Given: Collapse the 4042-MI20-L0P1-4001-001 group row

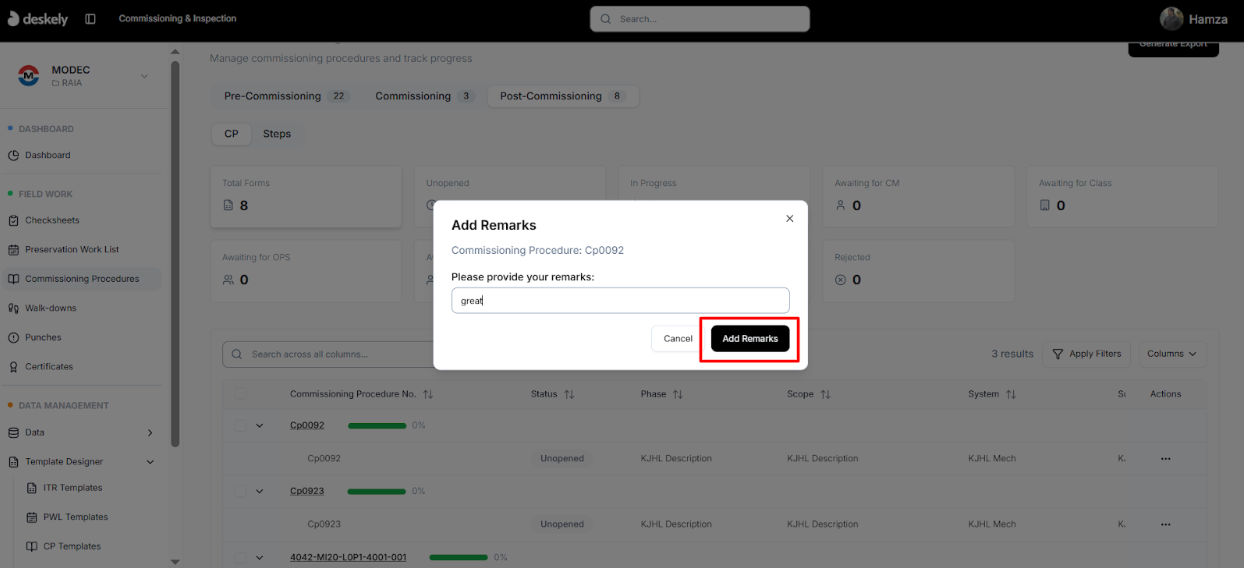Looking at the screenshot, I should pos(260,557).
